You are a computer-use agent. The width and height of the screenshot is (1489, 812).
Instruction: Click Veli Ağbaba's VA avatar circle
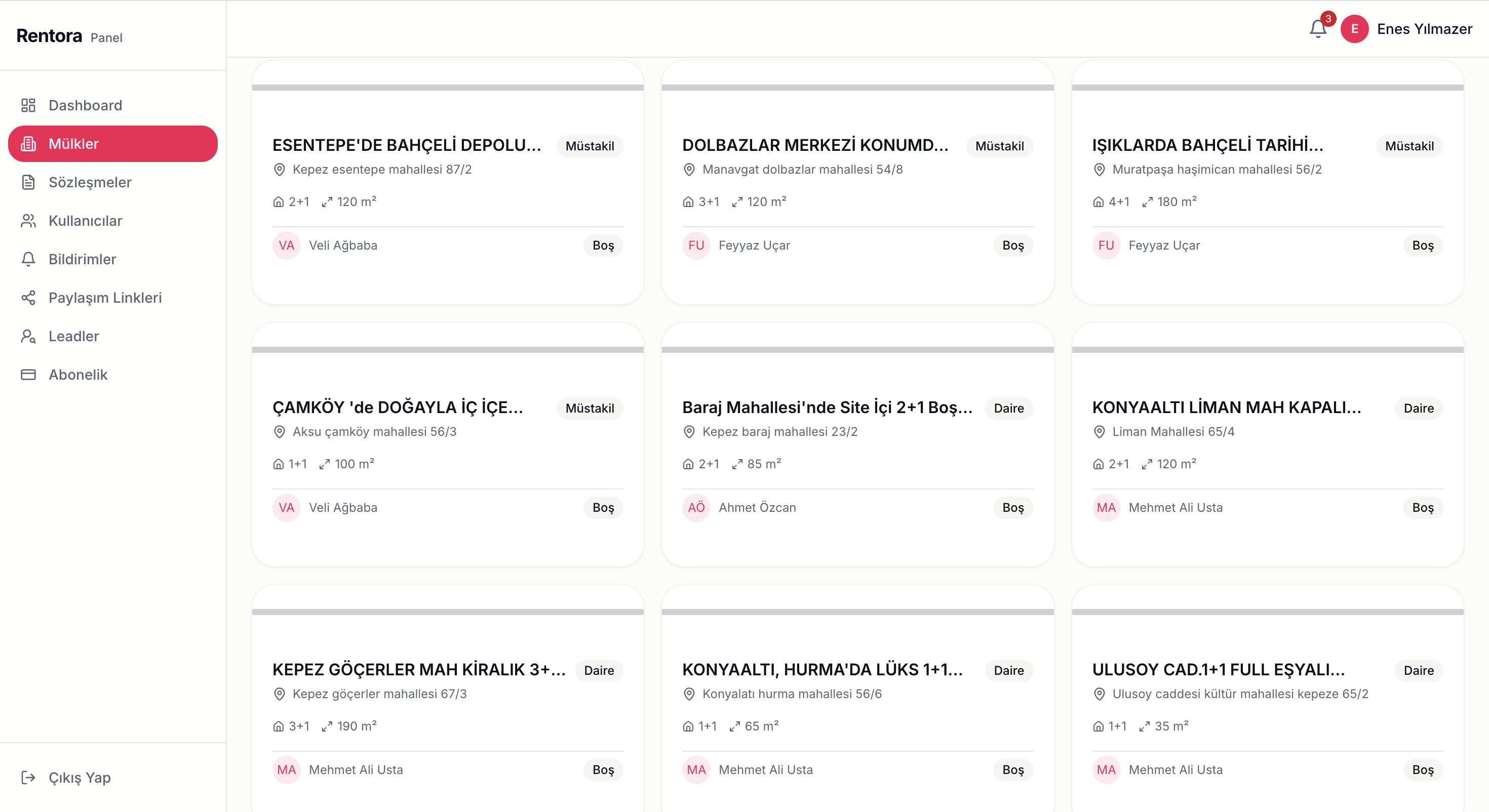tap(286, 245)
